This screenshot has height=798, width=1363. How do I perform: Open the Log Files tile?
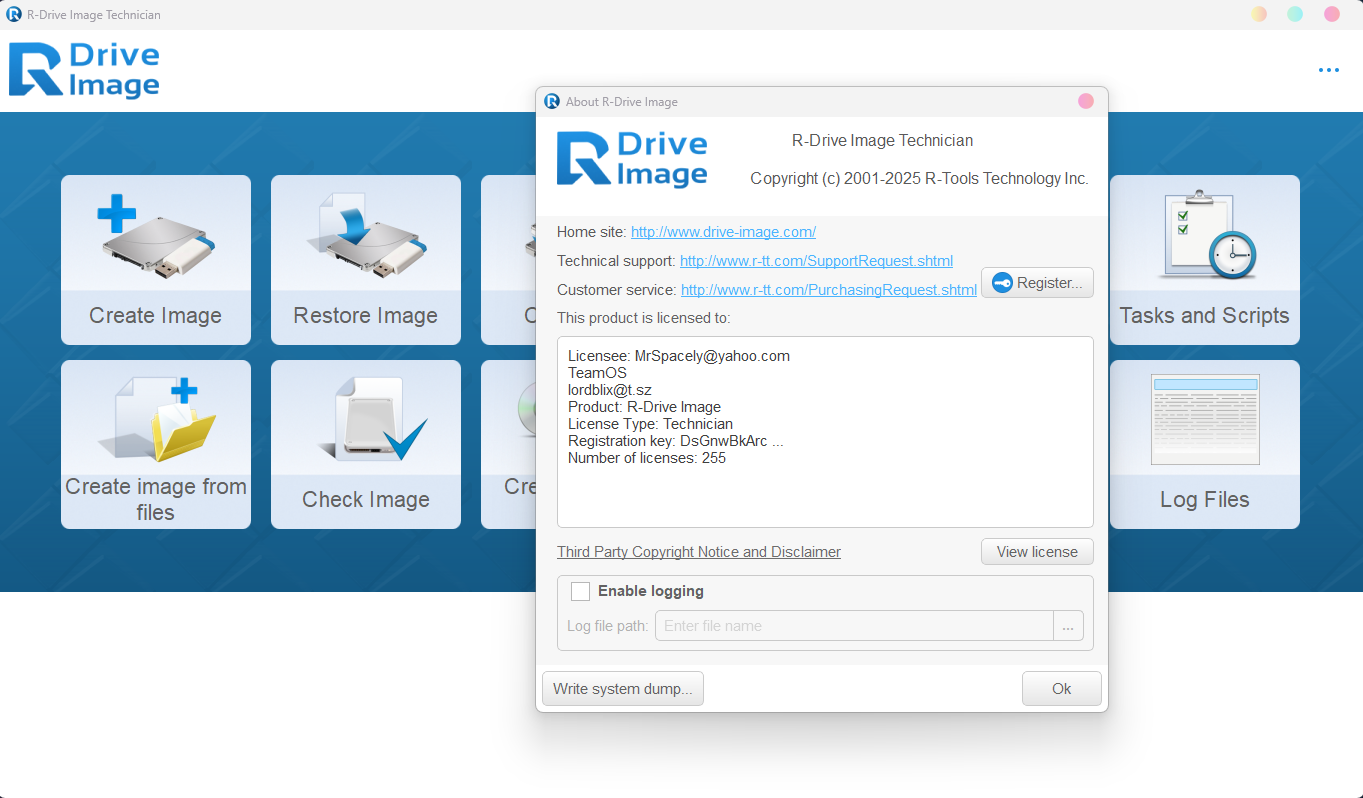[1204, 444]
